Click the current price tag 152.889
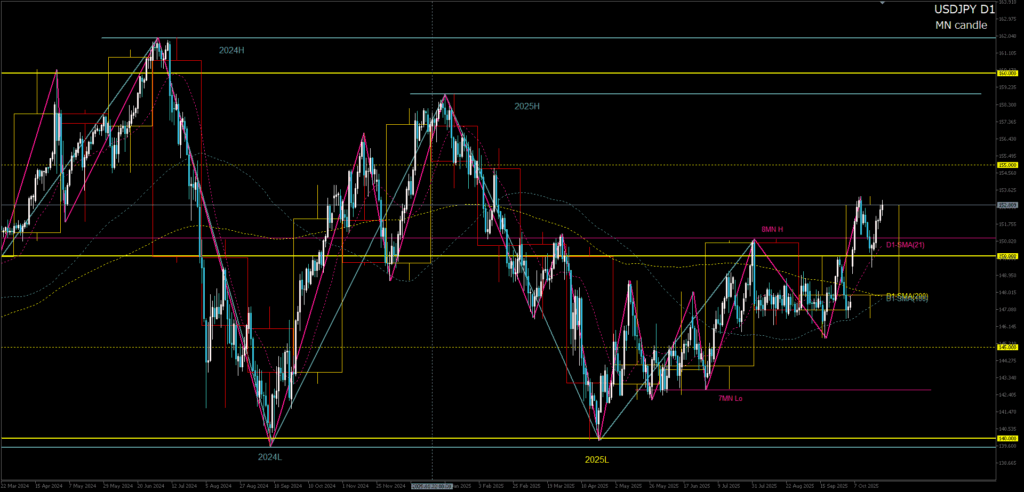The width and height of the screenshot is (1024, 492). tap(1007, 206)
